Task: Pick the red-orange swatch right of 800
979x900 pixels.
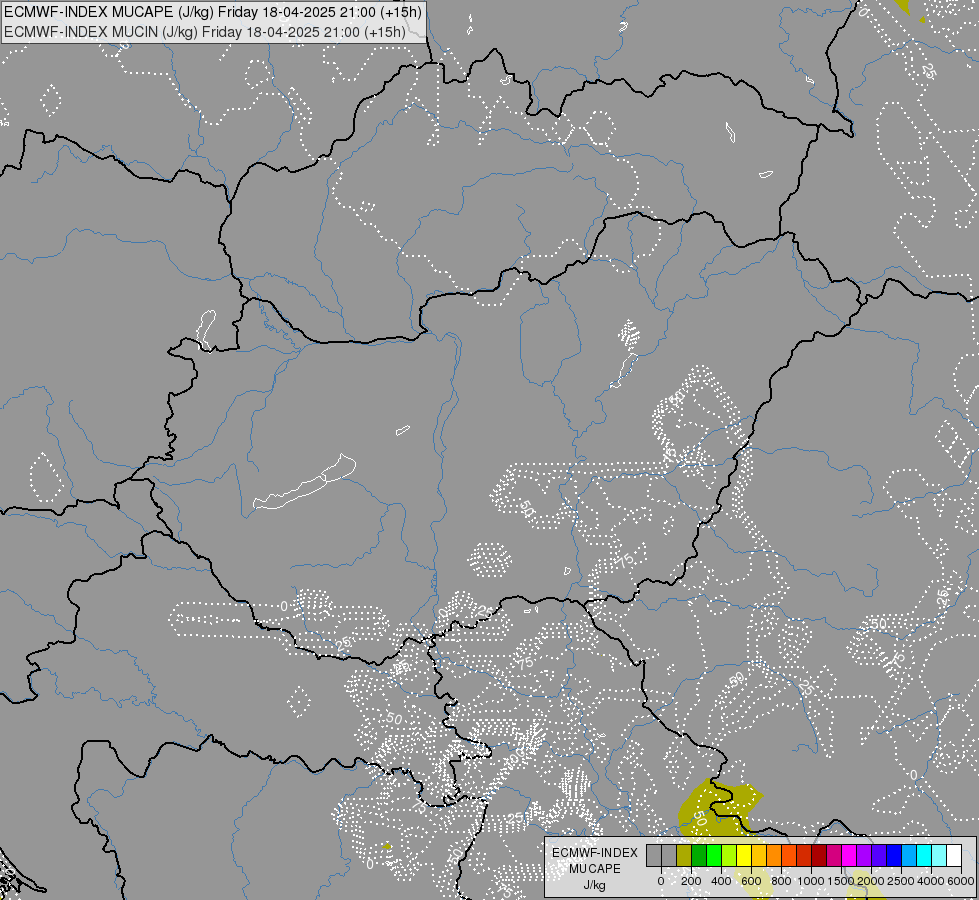Action: [x=789, y=855]
